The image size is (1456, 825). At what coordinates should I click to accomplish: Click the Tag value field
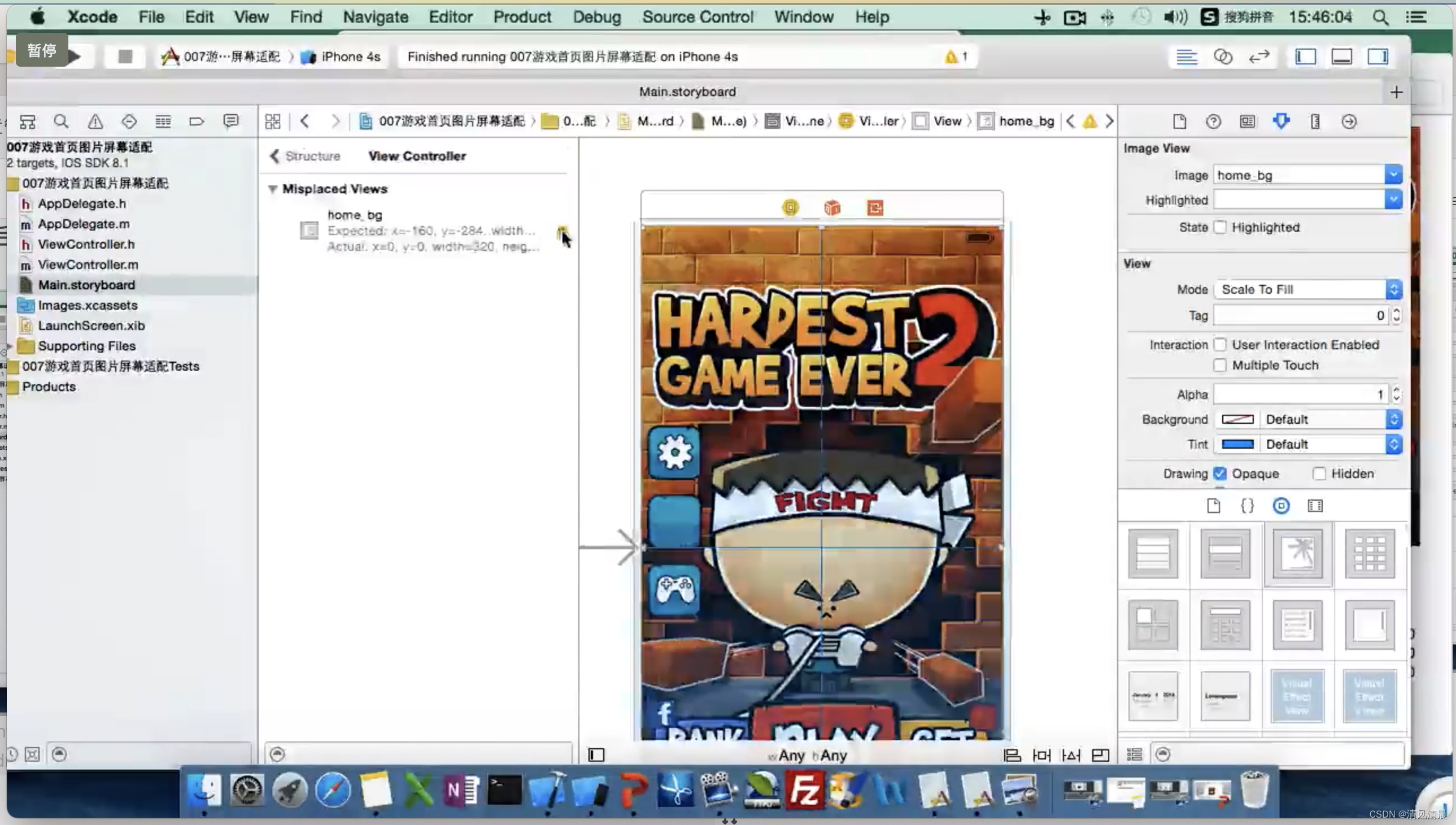(1301, 315)
